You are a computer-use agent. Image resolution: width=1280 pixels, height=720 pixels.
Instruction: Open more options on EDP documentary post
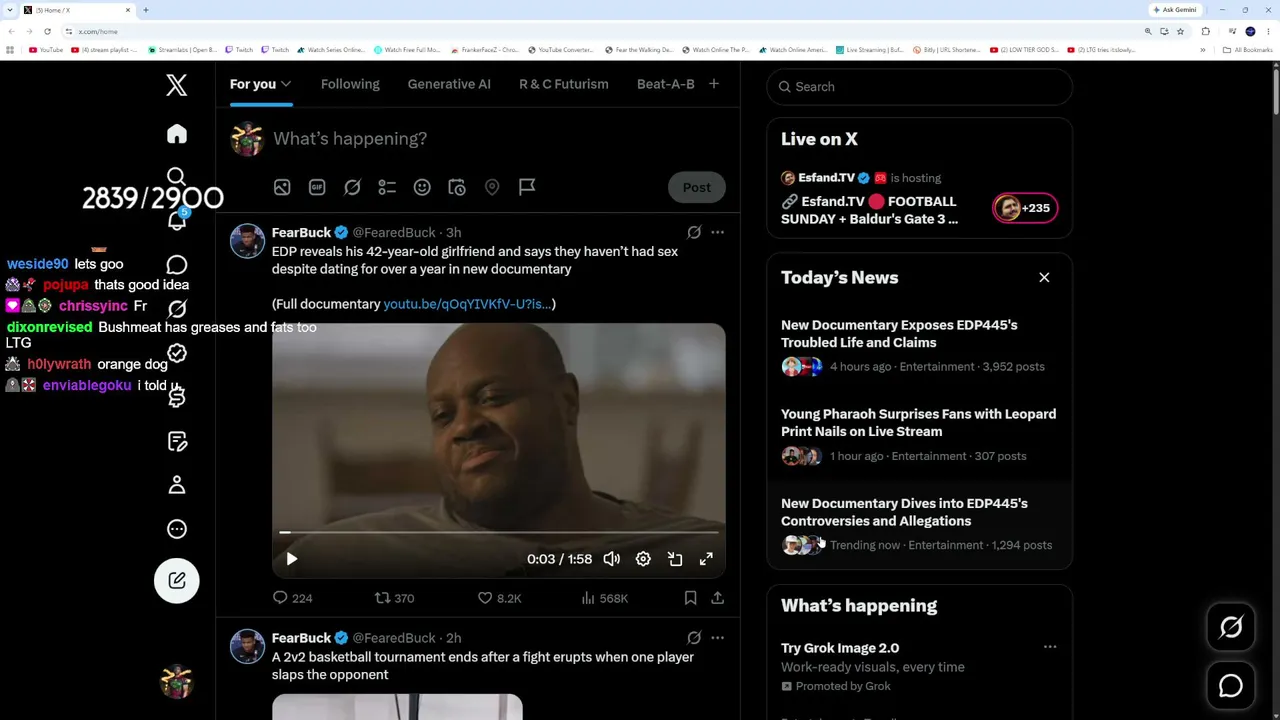point(717,232)
